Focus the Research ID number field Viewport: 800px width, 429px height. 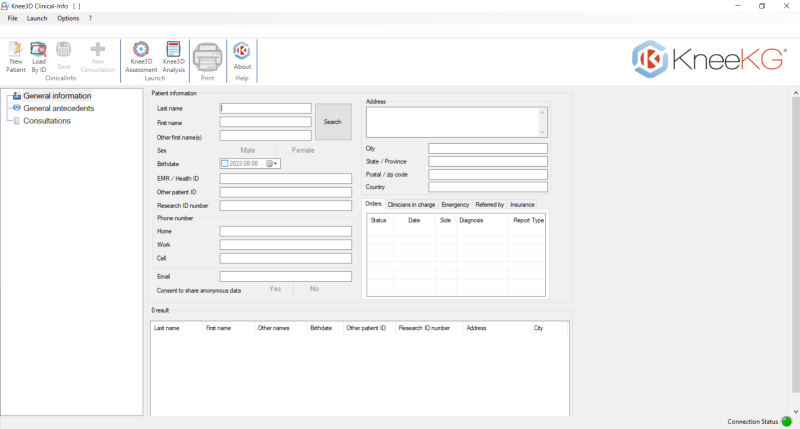[x=286, y=206]
